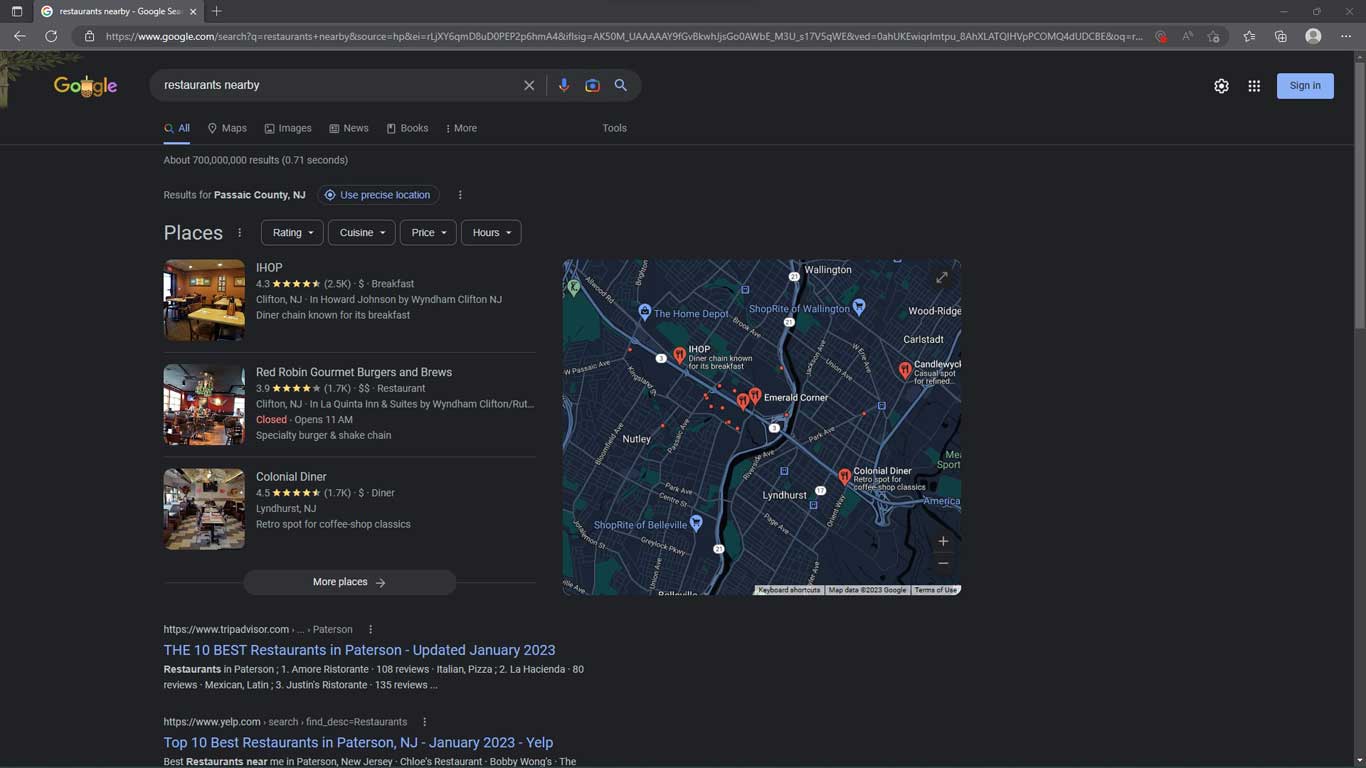This screenshot has width=1366, height=768.
Task: Click Keyboard shortcuts on the map
Action: tap(789, 590)
